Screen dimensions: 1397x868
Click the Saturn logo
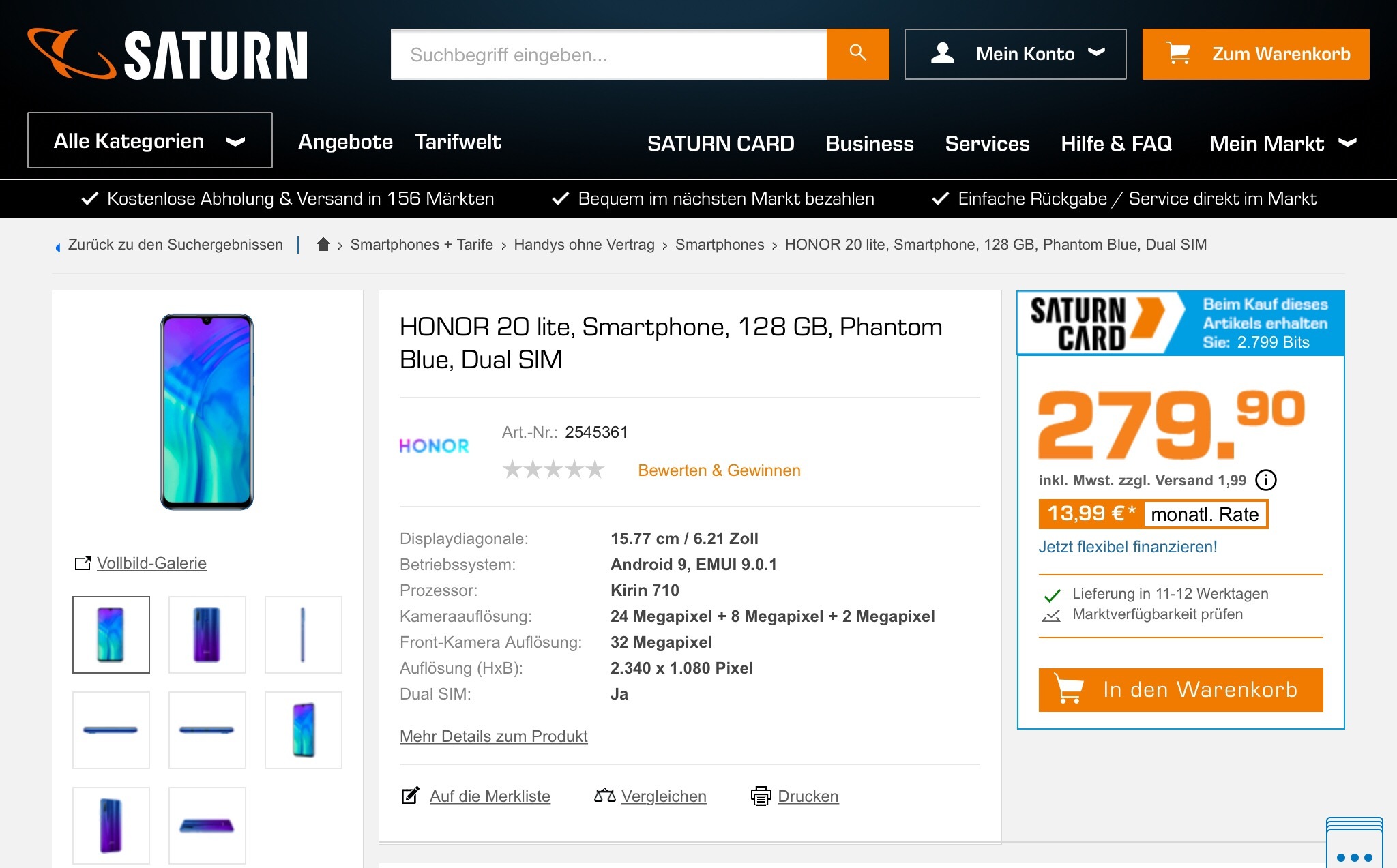[x=167, y=54]
